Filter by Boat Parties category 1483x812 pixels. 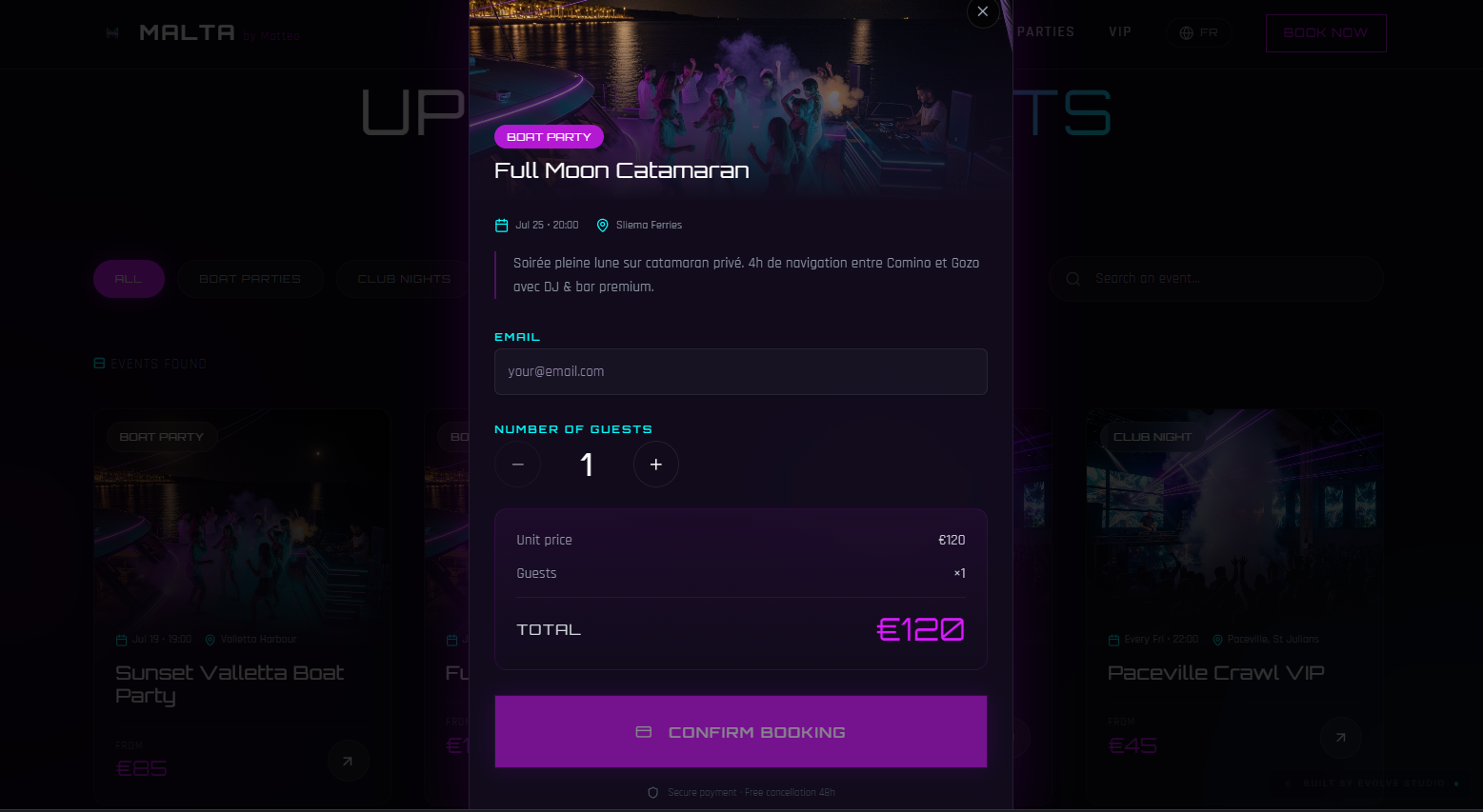tap(250, 279)
